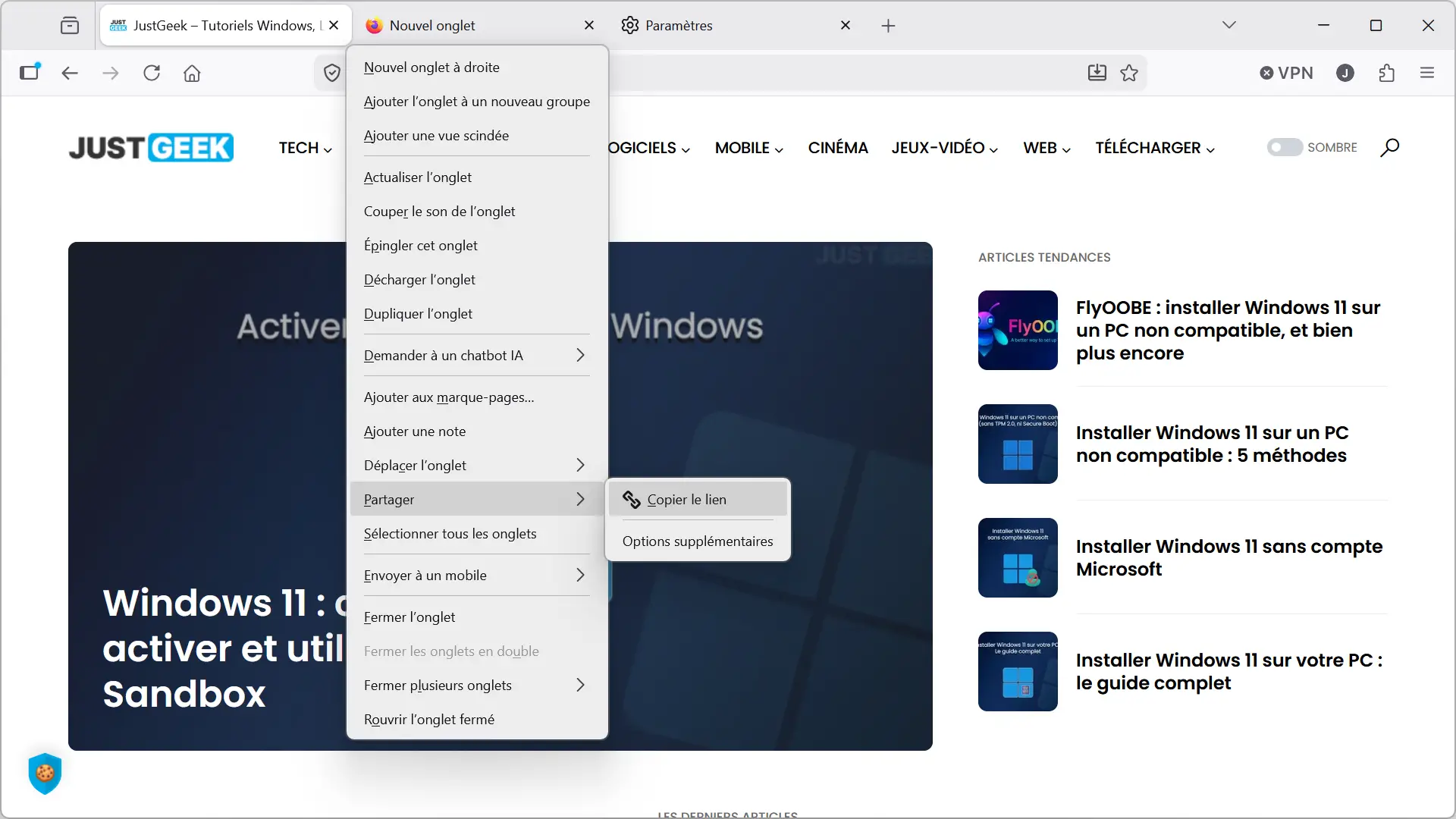Open Firefox View icon in tab bar
The width and height of the screenshot is (1456, 819).
pos(70,26)
